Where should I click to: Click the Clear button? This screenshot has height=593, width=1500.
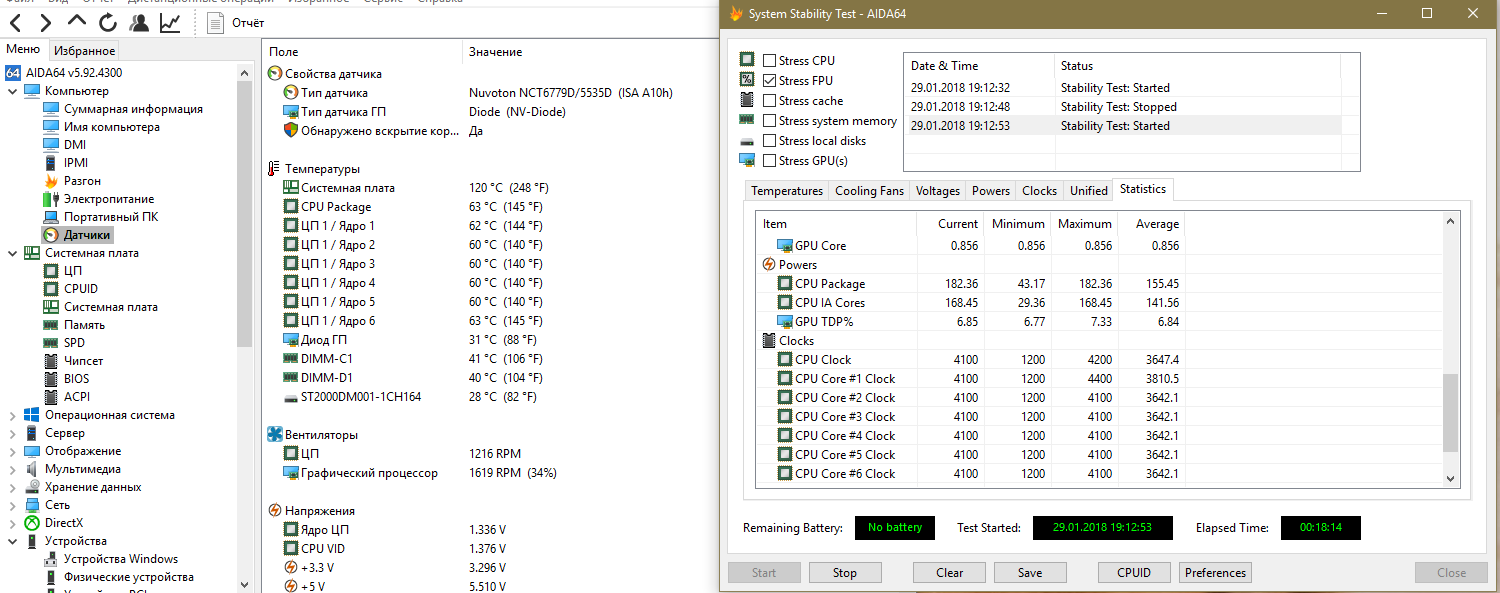pos(949,573)
